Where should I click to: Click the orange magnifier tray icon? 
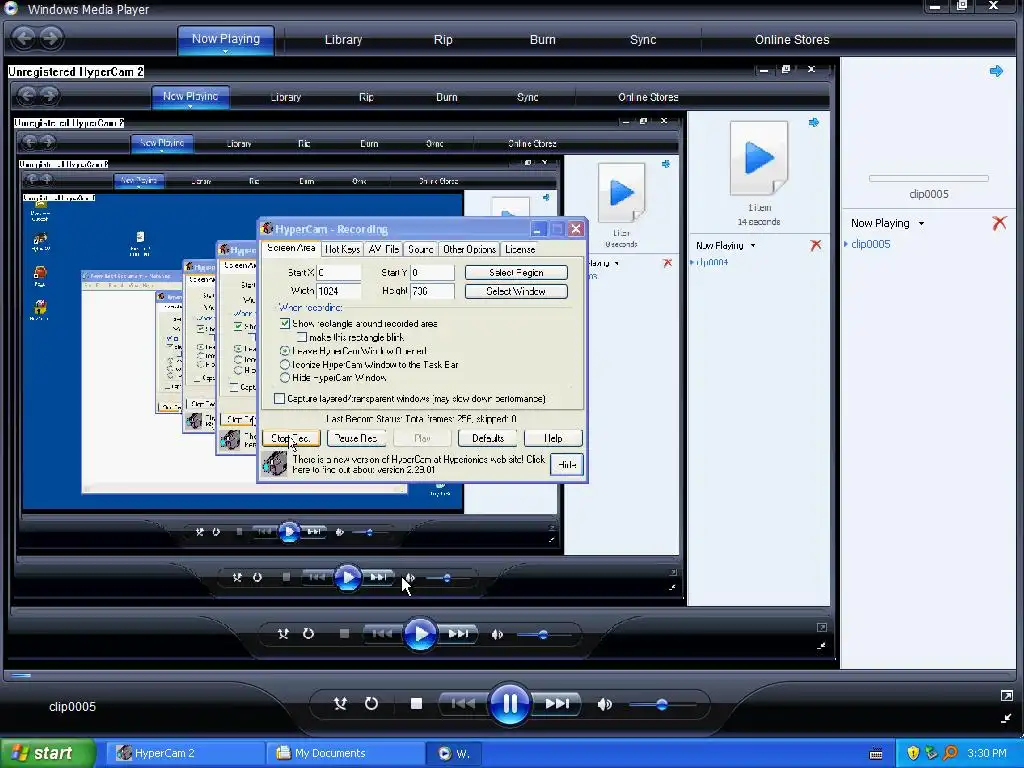coord(950,753)
